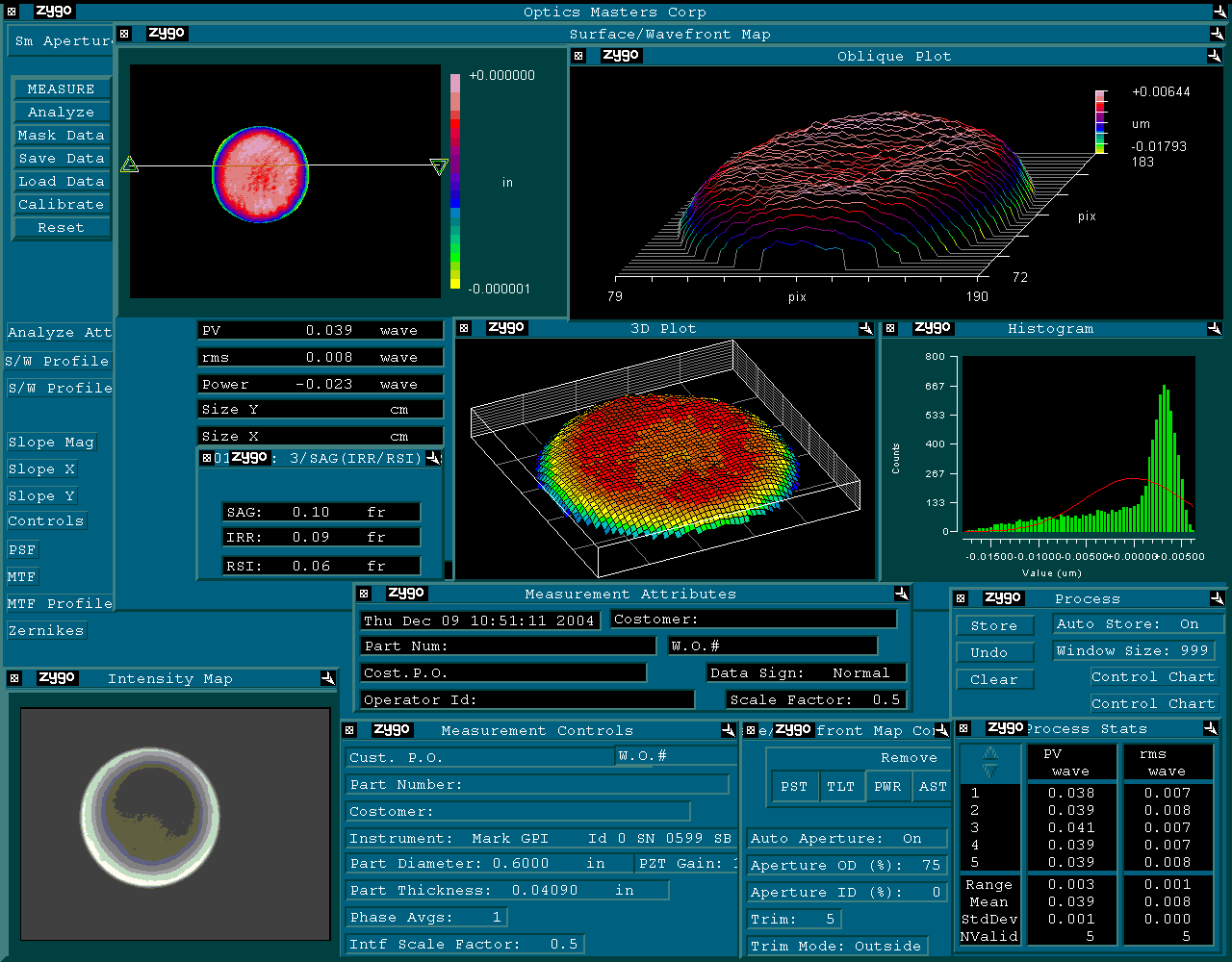Viewport: 1232px width, 962px height.
Task: Toggle TLT removal option
Action: coord(840,786)
